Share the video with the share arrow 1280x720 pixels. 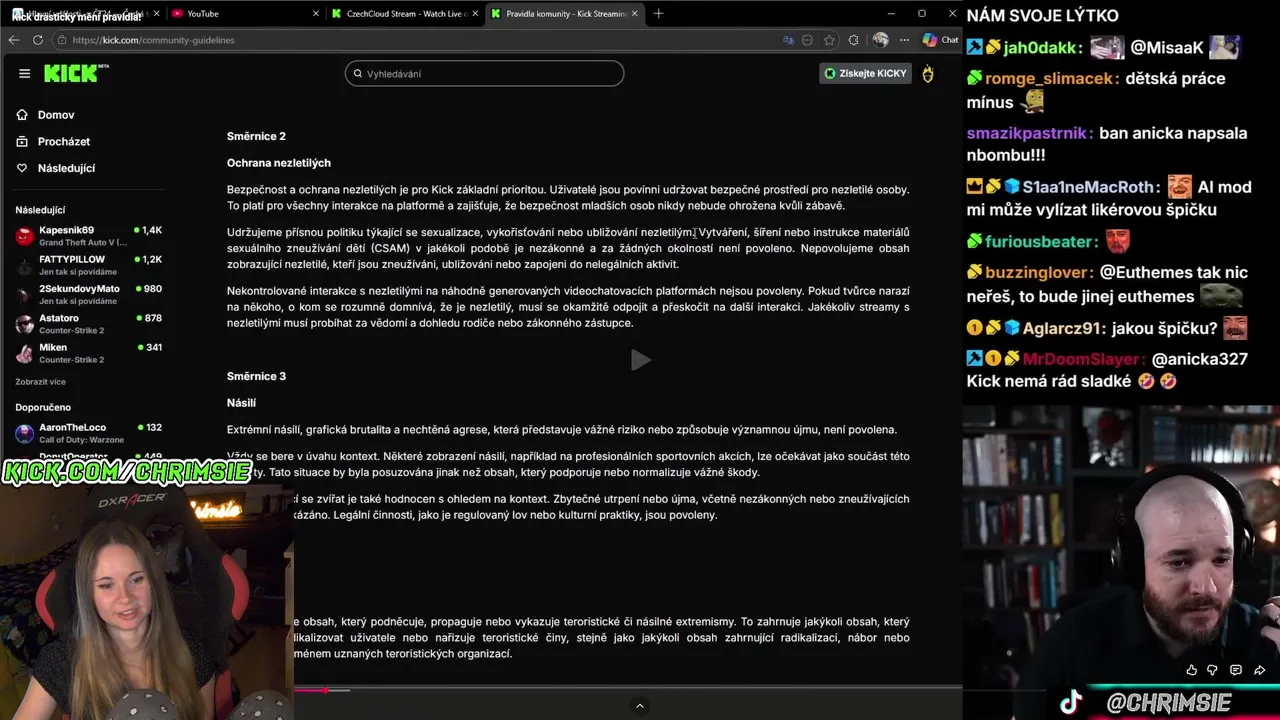1260,670
